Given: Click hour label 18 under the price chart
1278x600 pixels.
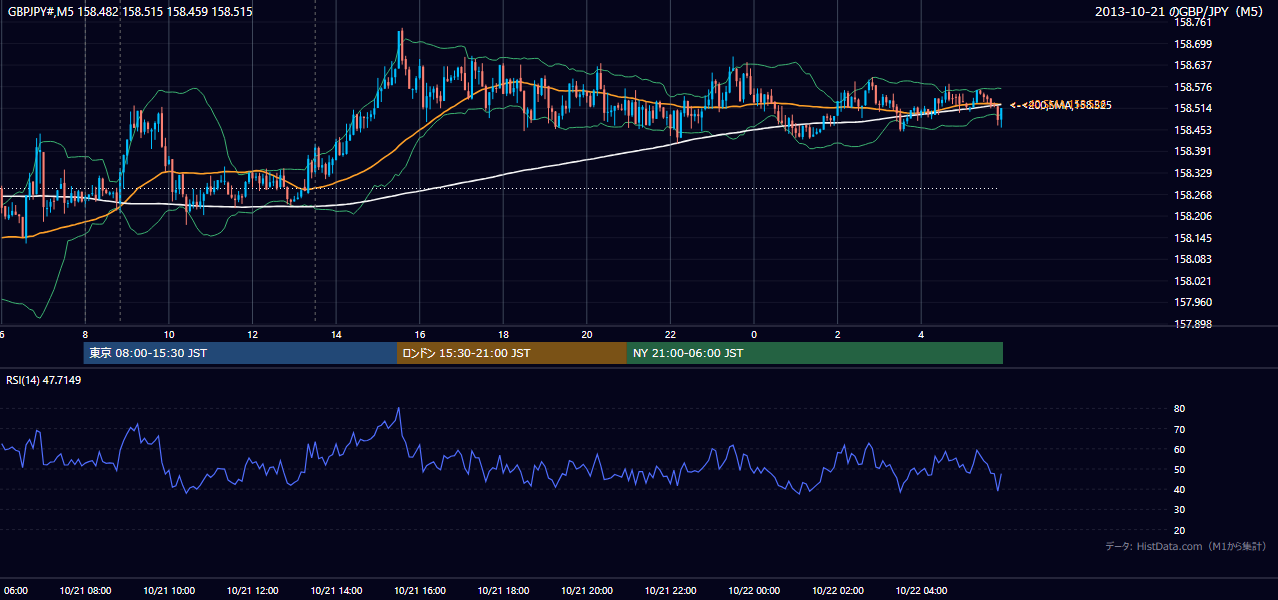Looking at the screenshot, I should point(503,334).
